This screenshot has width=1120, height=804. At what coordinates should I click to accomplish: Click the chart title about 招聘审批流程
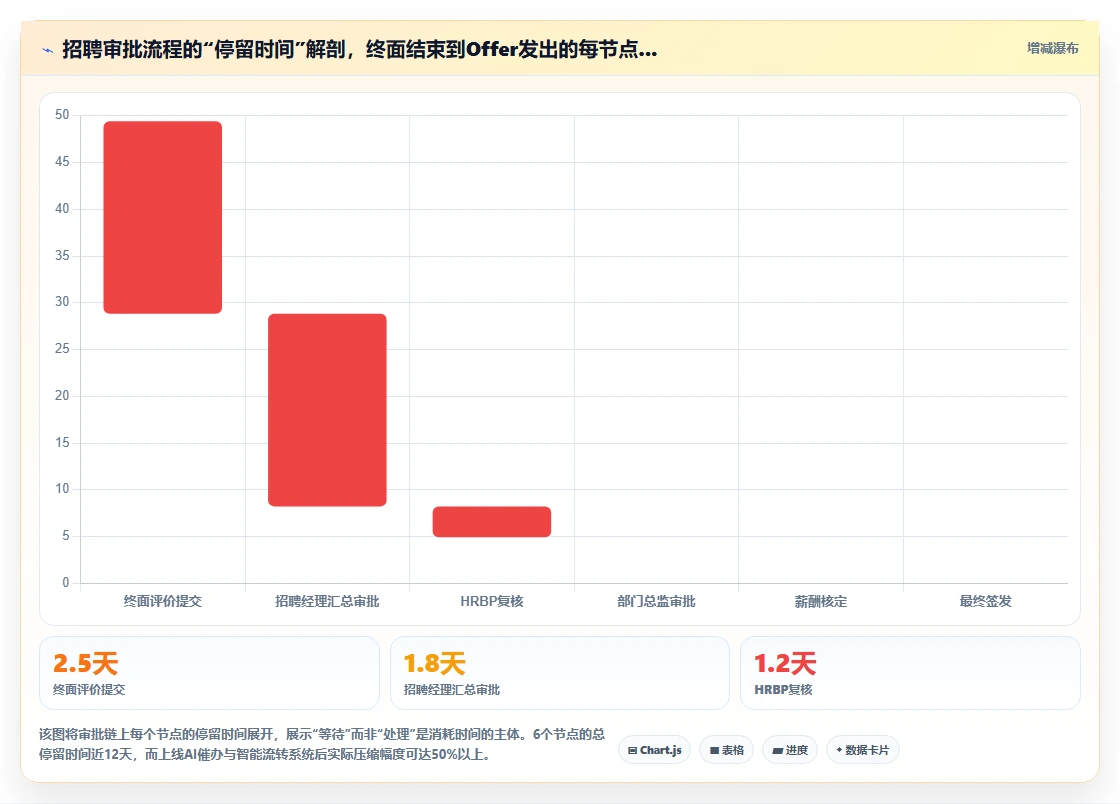pyautogui.click(x=360, y=49)
